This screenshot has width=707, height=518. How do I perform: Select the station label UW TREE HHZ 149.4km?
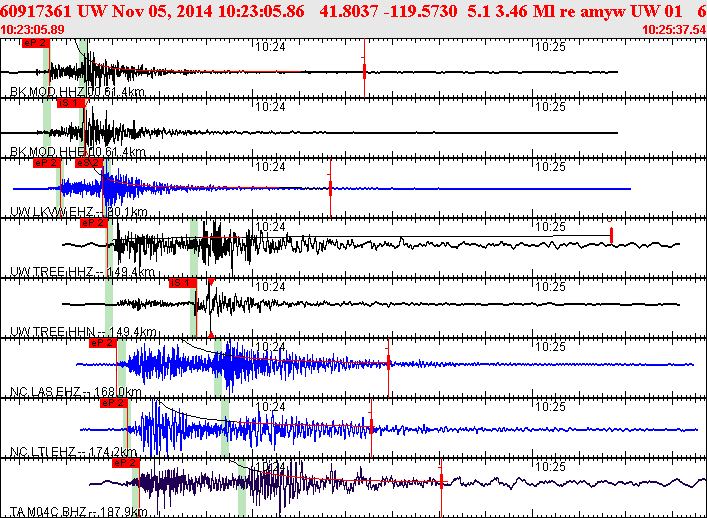pyautogui.click(x=82, y=272)
